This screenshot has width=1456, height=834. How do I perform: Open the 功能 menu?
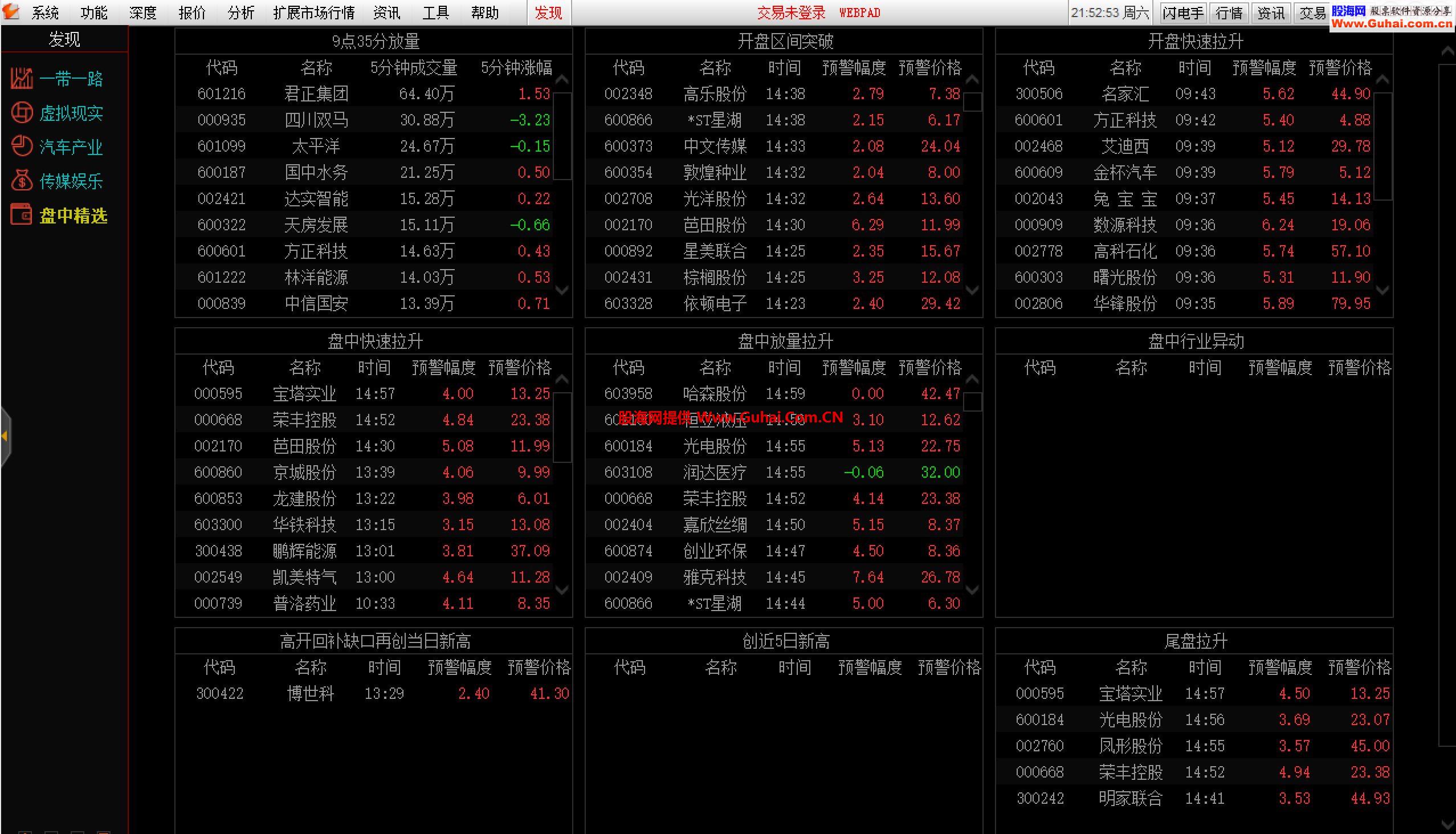pyautogui.click(x=94, y=13)
